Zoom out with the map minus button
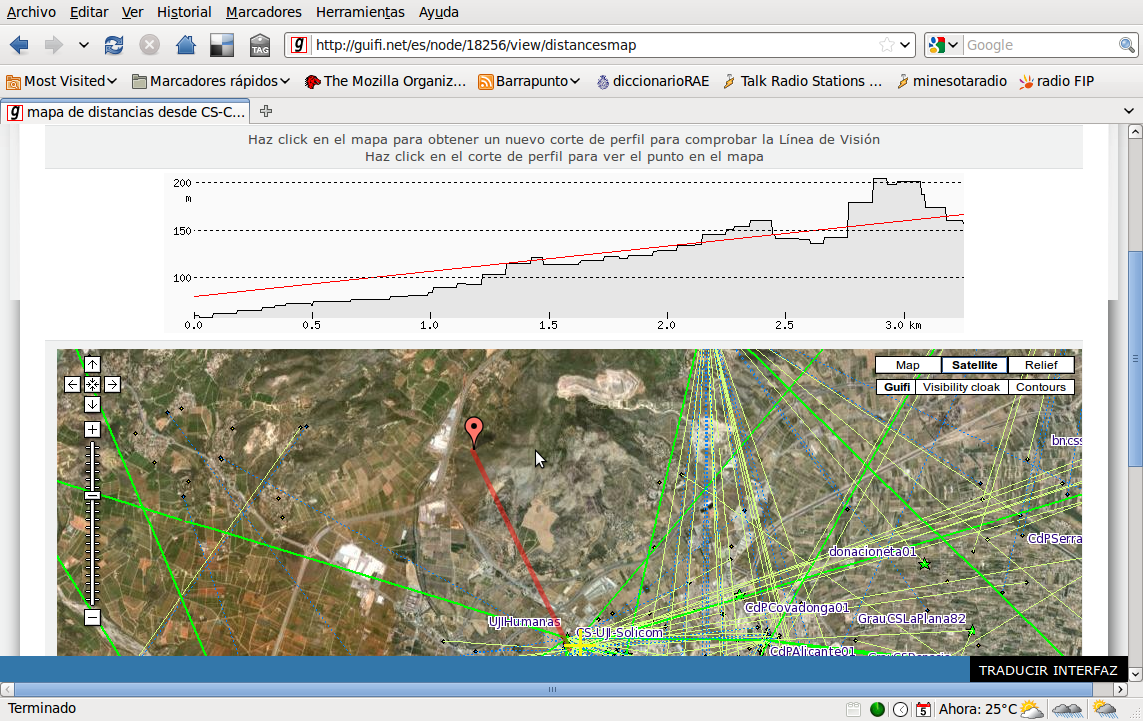Viewport: 1143px width, 721px height. coord(92,618)
